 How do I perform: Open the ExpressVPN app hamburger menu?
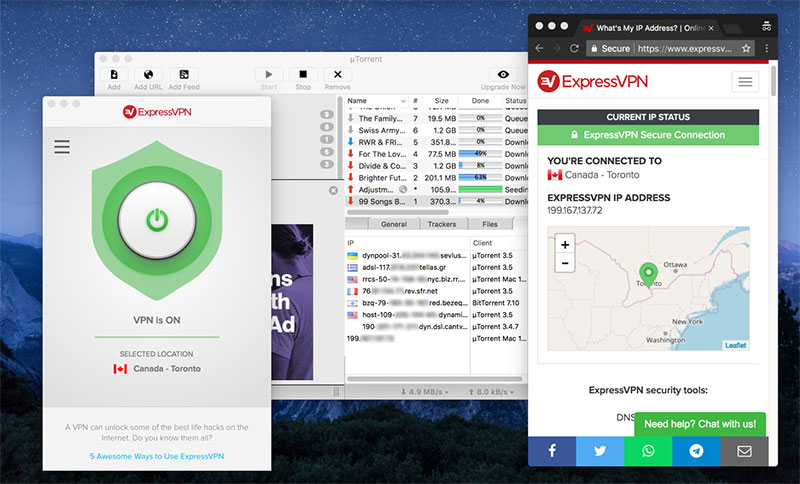(x=62, y=147)
